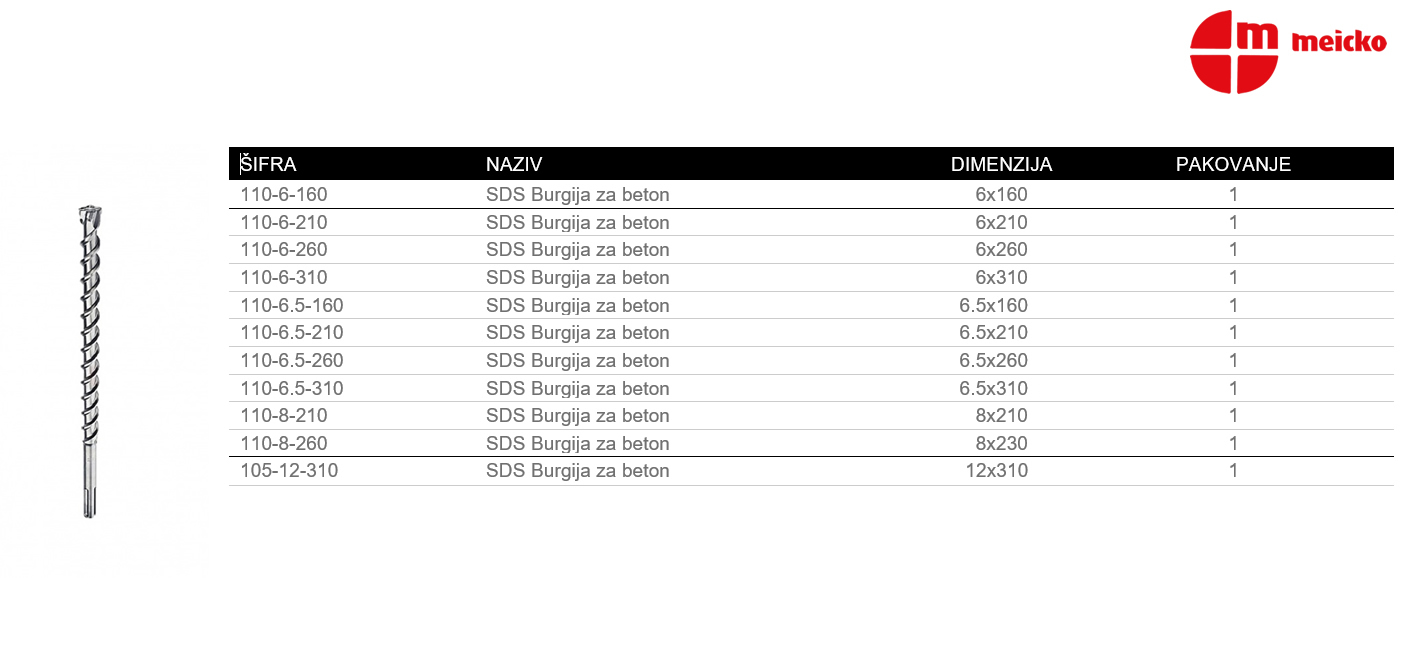Click product code 110-8-210
Viewport: 1419px width, 656px height.
(x=284, y=416)
